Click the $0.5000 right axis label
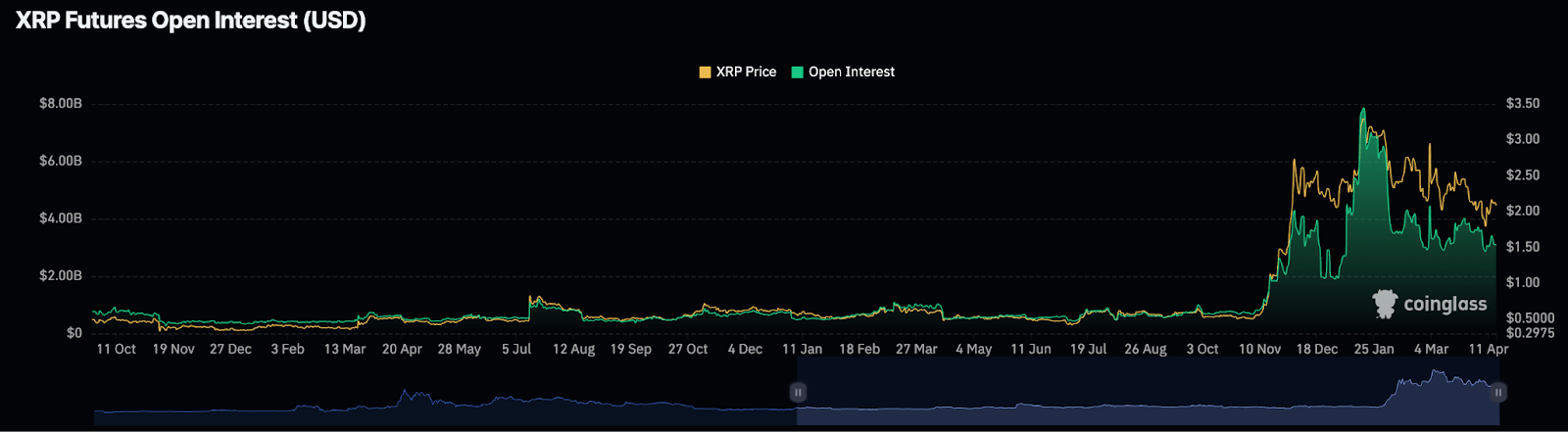The image size is (1568, 432). pos(1530,318)
